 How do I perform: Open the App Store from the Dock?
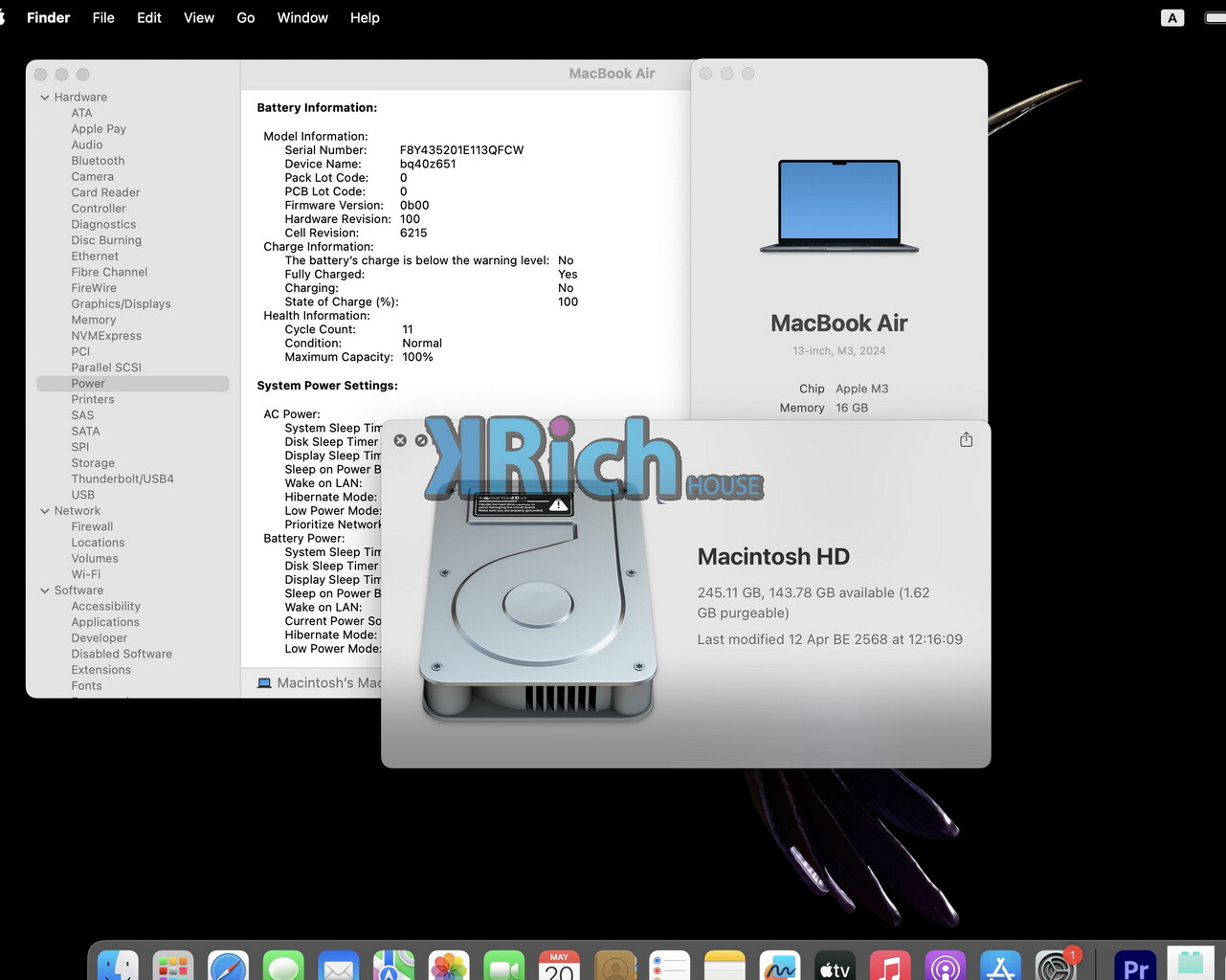(1000, 965)
